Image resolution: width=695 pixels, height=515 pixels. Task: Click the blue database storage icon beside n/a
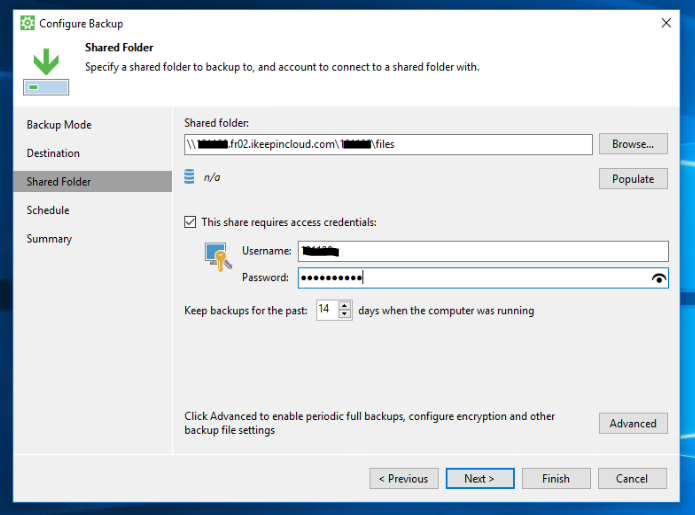pyautogui.click(x=189, y=176)
